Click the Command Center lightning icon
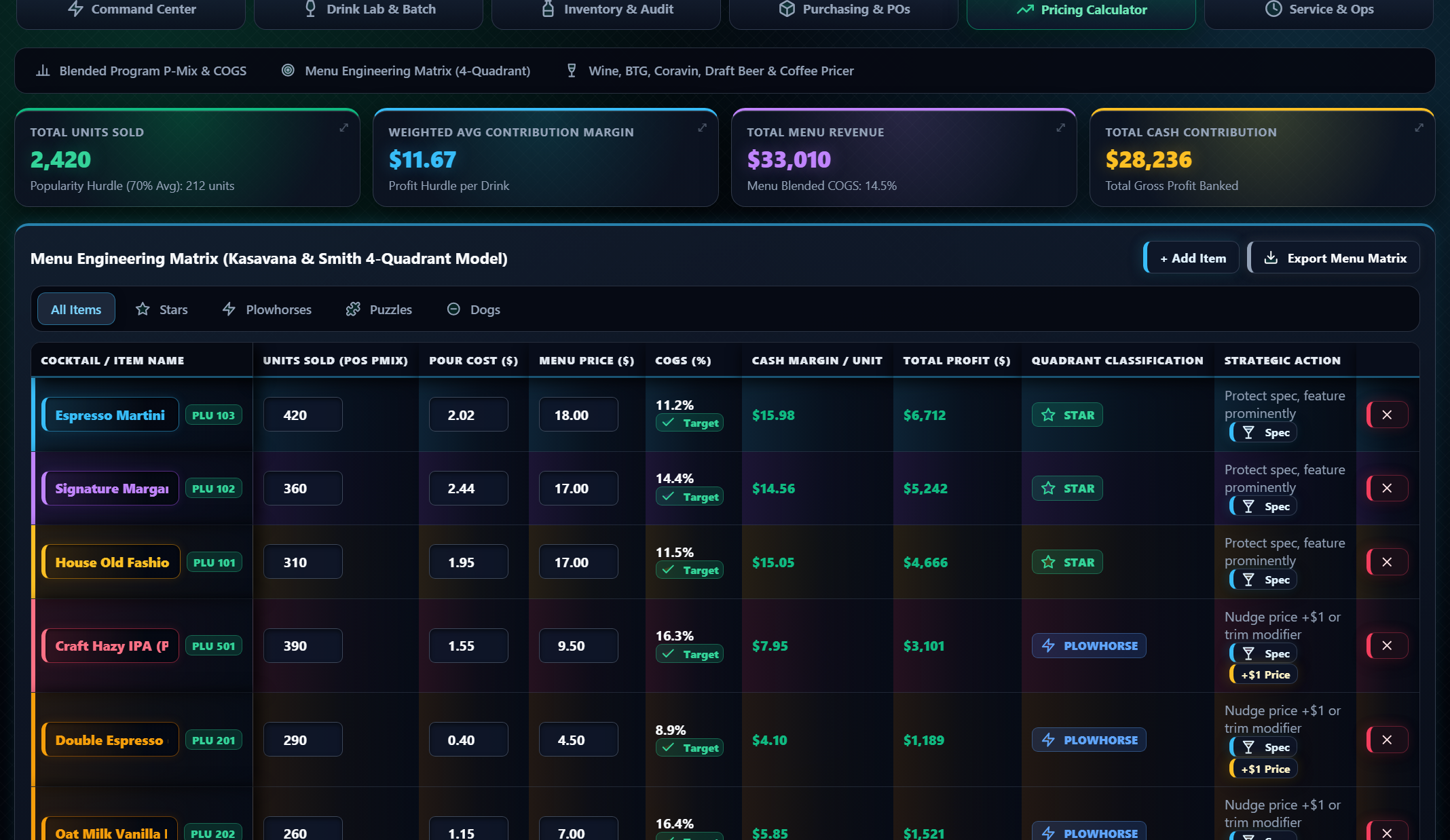The image size is (1450, 840). tap(75, 9)
